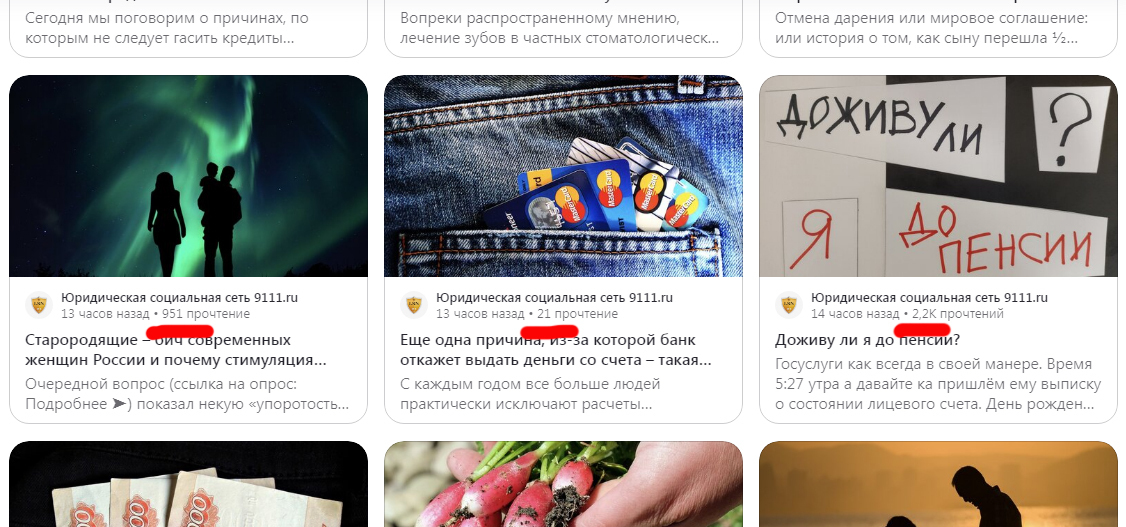The width and height of the screenshot is (1126, 527).
Task: Click the '2,2K прочтений' read count
Action: click(958, 314)
